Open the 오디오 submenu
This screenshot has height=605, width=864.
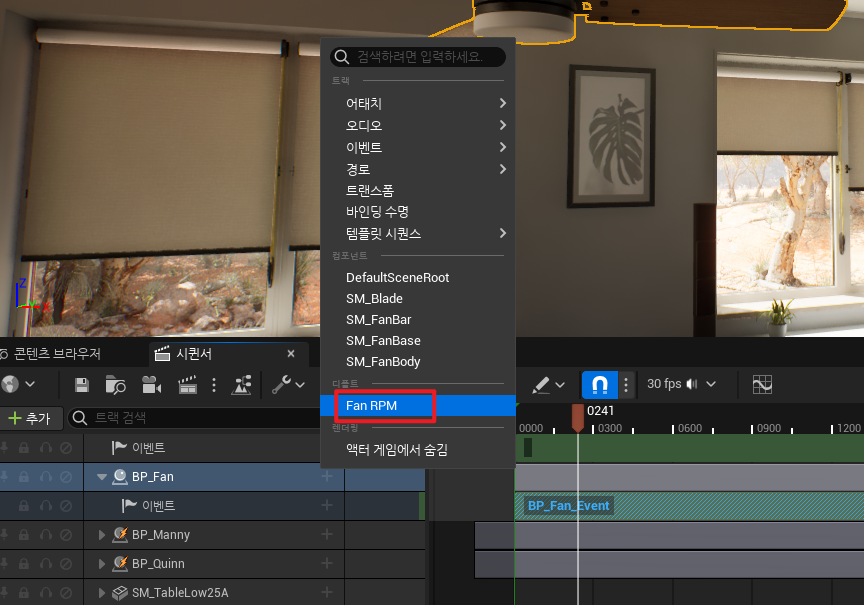click(x=418, y=125)
